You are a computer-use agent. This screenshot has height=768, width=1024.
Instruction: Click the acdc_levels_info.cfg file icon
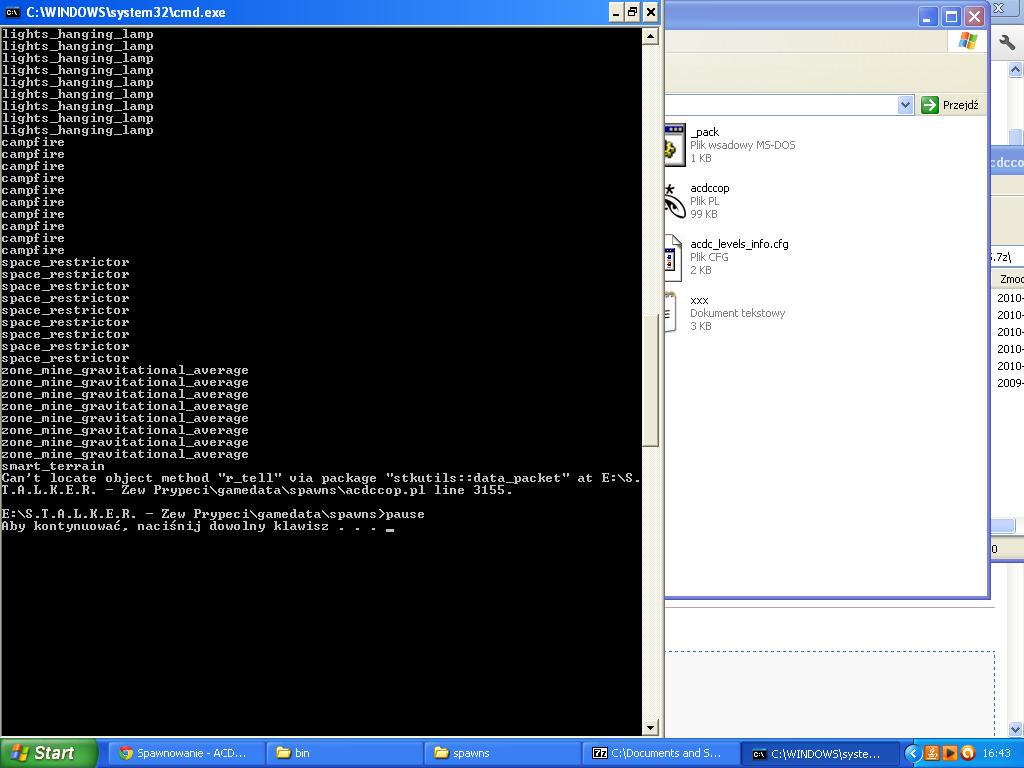click(675, 257)
